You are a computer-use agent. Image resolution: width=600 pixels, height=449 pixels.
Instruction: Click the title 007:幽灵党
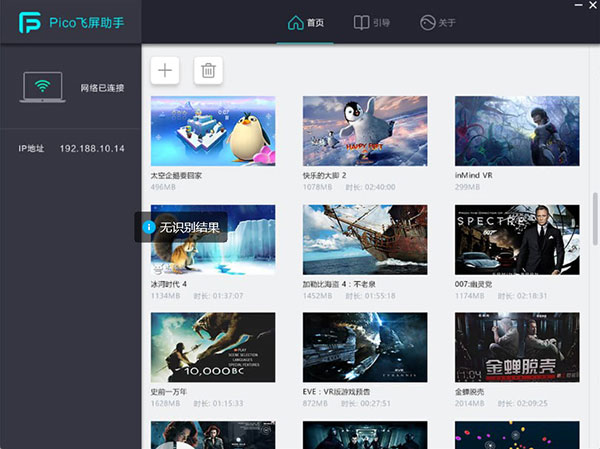click(x=473, y=284)
